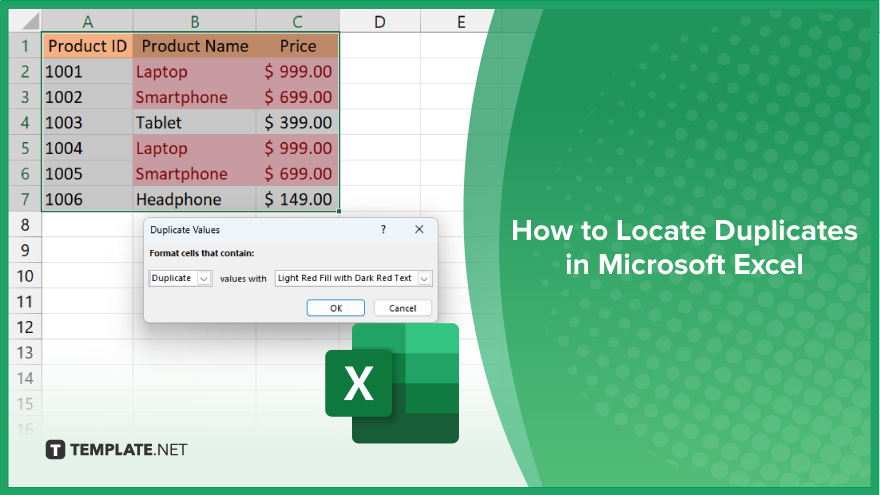Click the Tablet cell
Screen dimensions: 880x495
195,122
